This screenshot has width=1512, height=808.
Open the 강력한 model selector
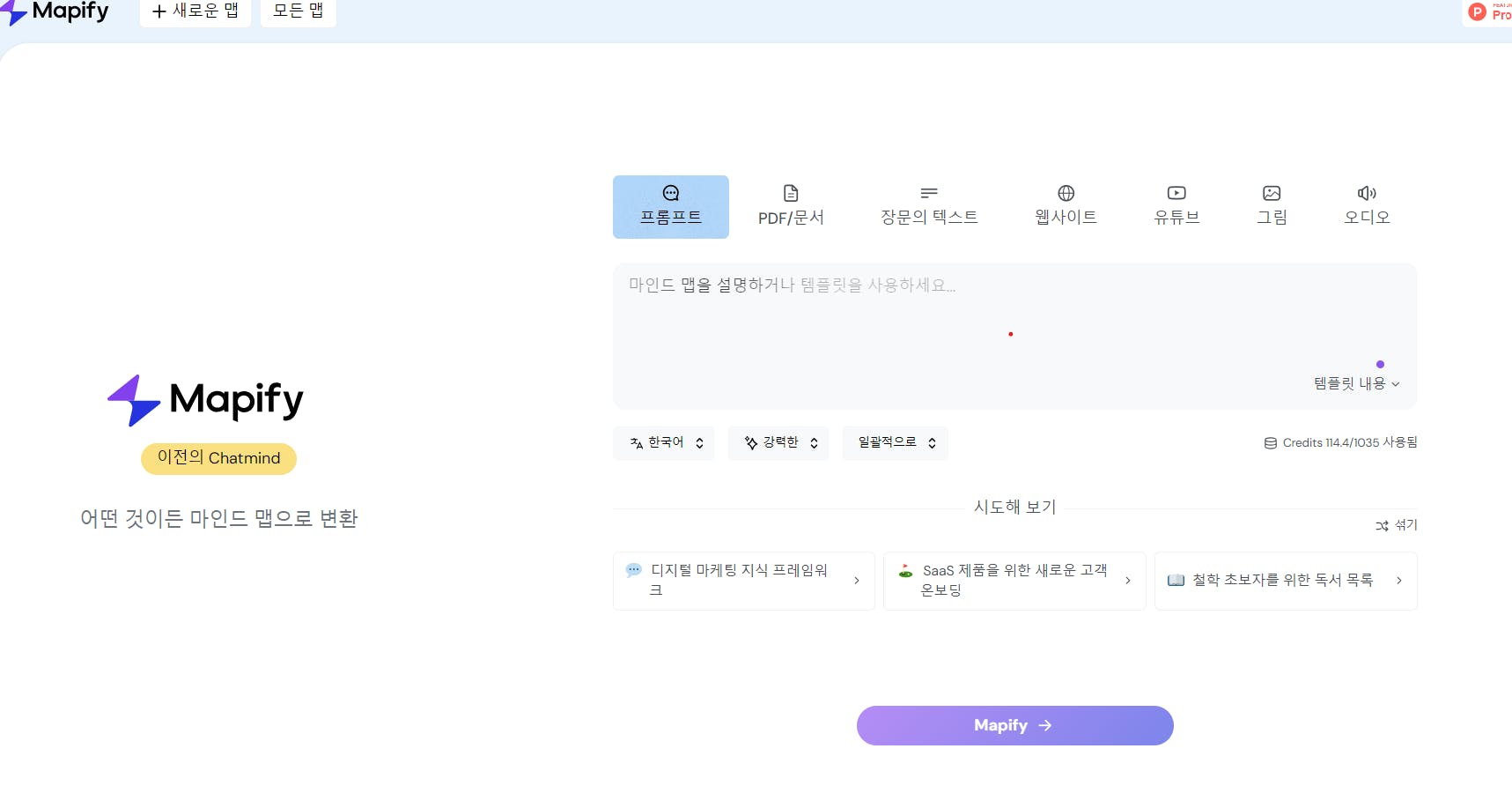[x=778, y=442]
